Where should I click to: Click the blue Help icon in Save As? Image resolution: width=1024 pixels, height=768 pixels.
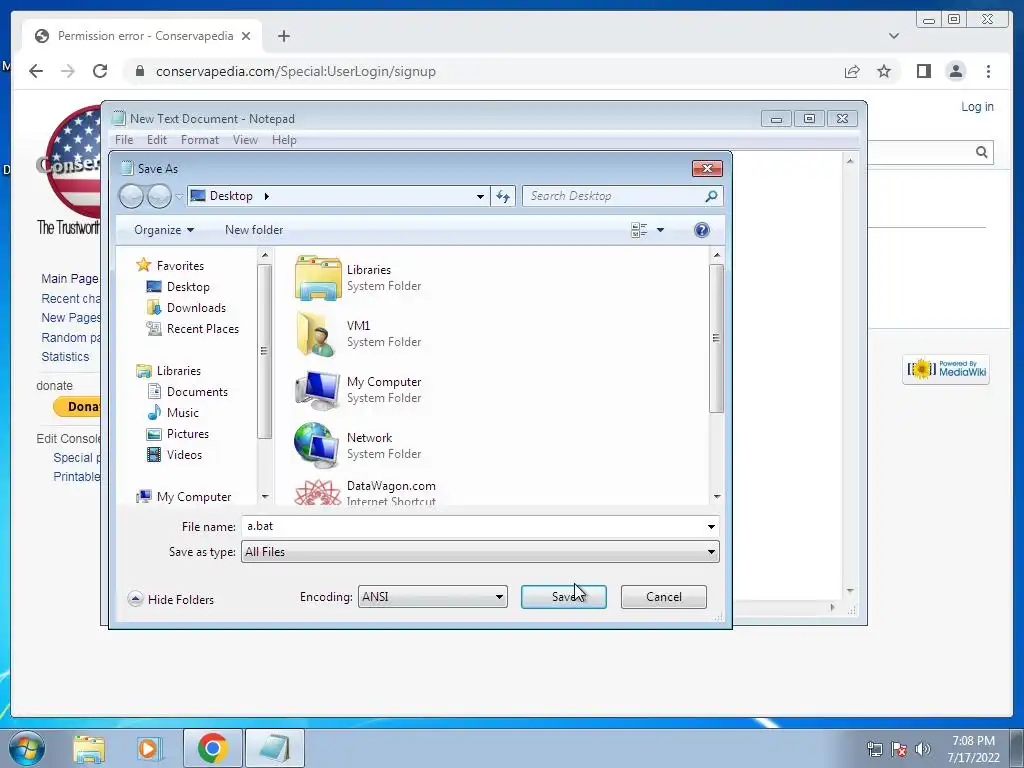pos(701,230)
